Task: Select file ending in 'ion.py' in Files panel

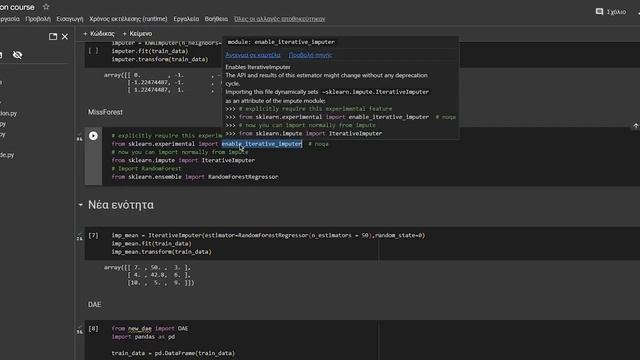Action: 9,113
